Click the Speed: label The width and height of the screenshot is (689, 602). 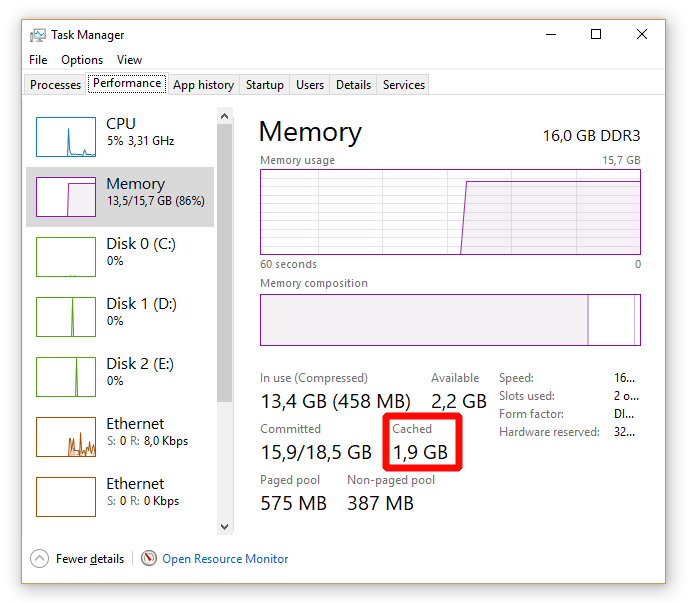click(x=516, y=378)
